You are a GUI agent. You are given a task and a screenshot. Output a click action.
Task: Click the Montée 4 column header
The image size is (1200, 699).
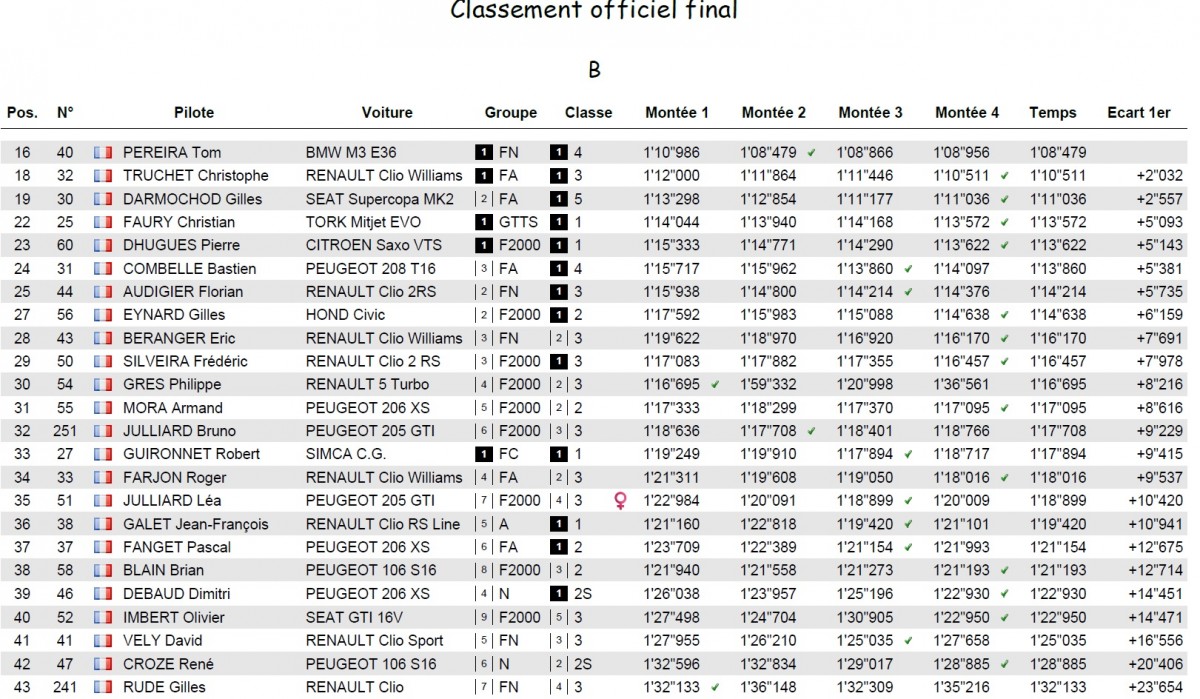tap(967, 113)
